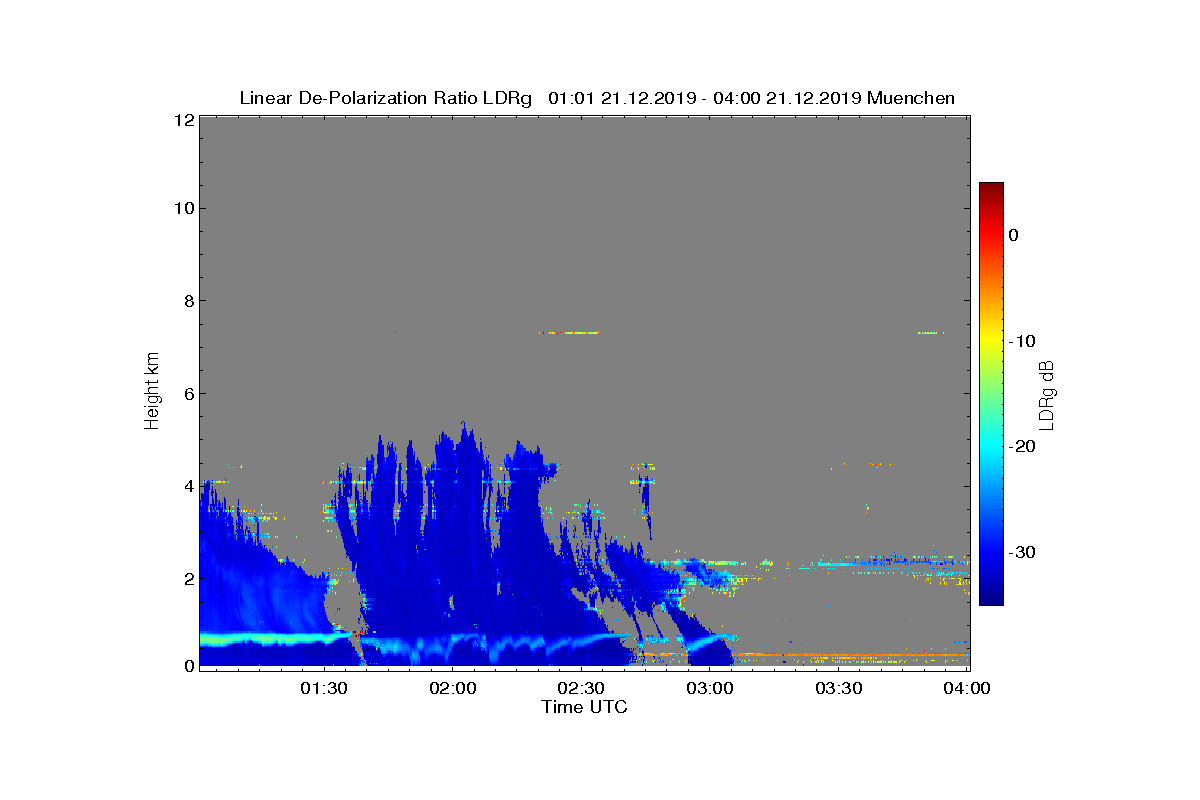Click the 6 km height tick label
The height and width of the screenshot is (800, 1200).
(x=188, y=393)
